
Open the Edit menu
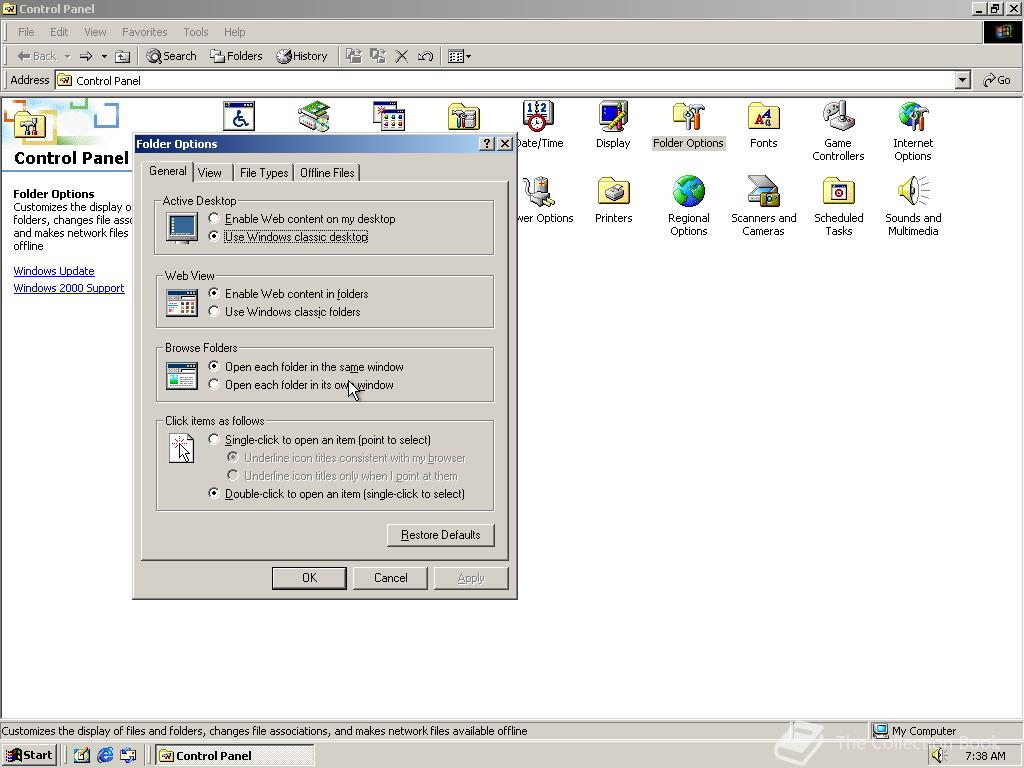click(59, 32)
